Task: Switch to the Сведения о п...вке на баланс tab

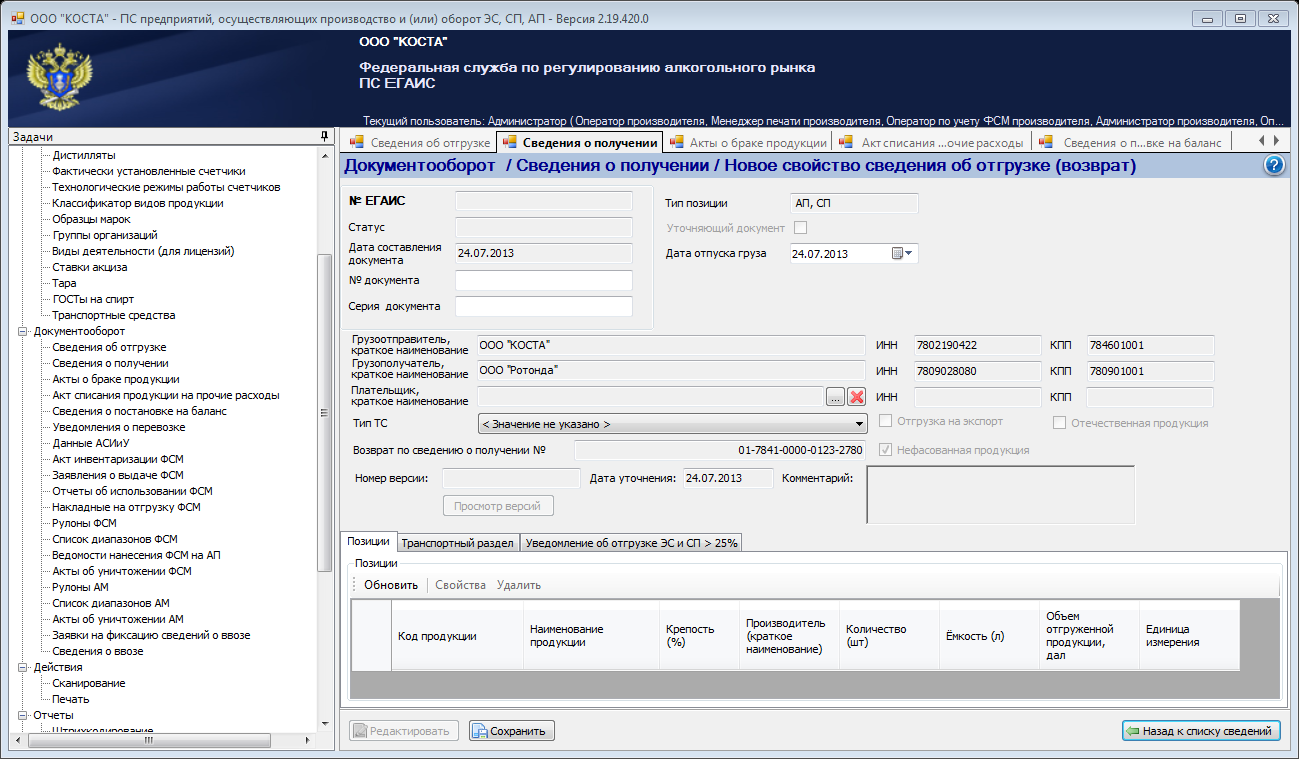Action: [x=1132, y=143]
